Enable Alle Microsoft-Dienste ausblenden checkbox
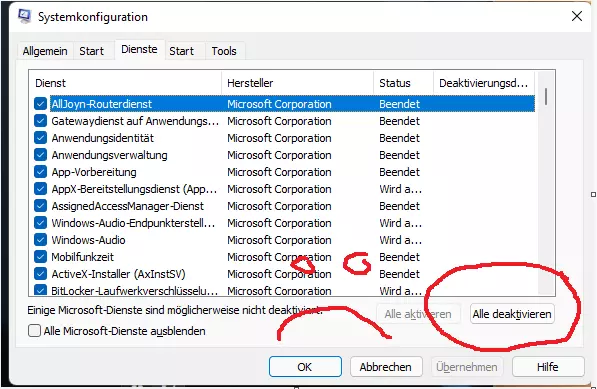This screenshot has height=389, width=597. coord(34,331)
